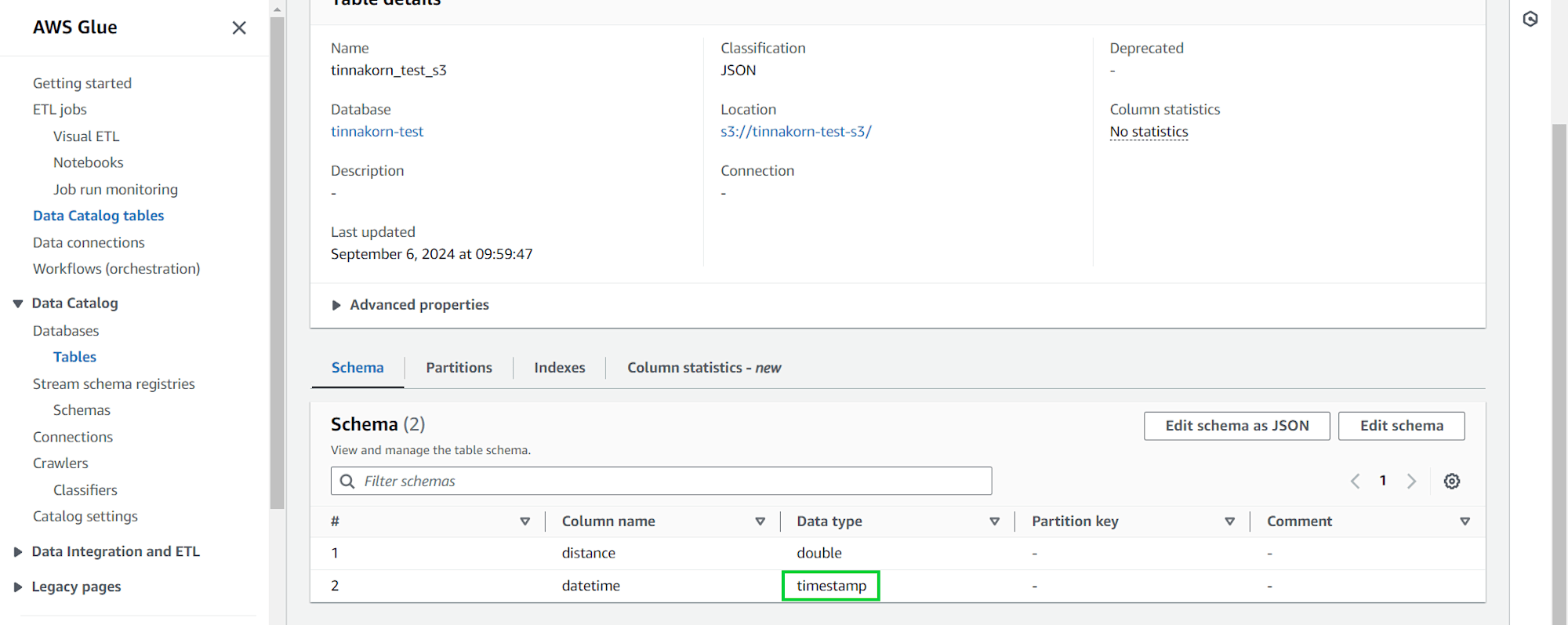Image resolution: width=1568 pixels, height=625 pixels.
Task: Open the Column statistics - new tab
Action: tap(704, 368)
